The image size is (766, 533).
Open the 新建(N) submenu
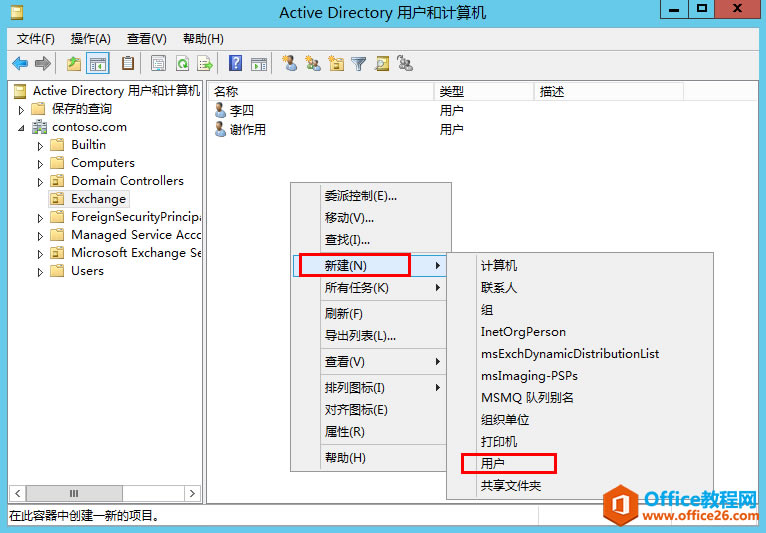coord(371,265)
